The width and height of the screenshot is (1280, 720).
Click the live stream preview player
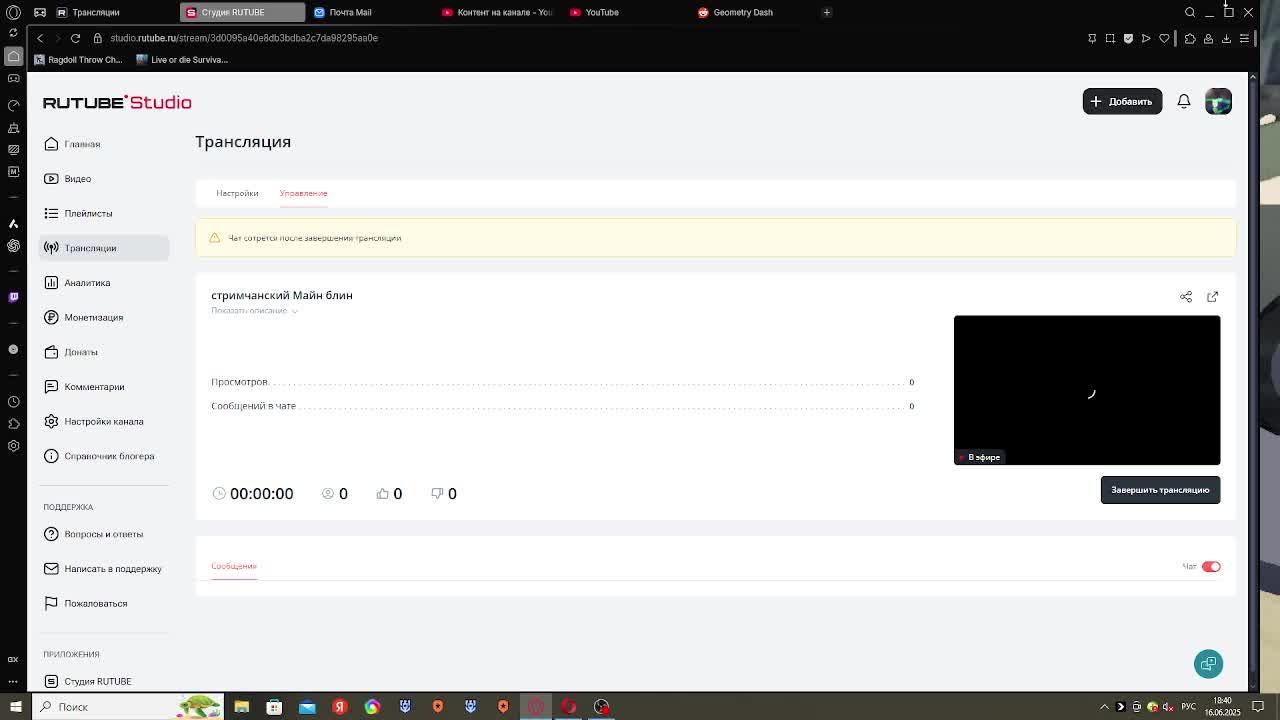pos(1087,390)
